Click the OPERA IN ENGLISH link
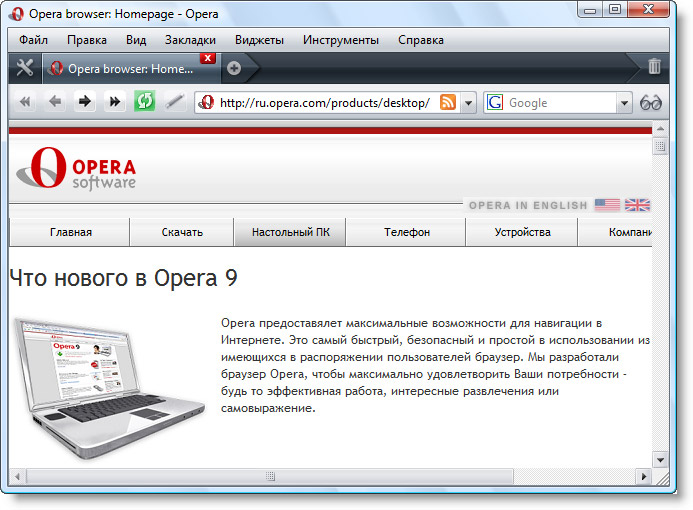693x510 pixels. point(528,206)
